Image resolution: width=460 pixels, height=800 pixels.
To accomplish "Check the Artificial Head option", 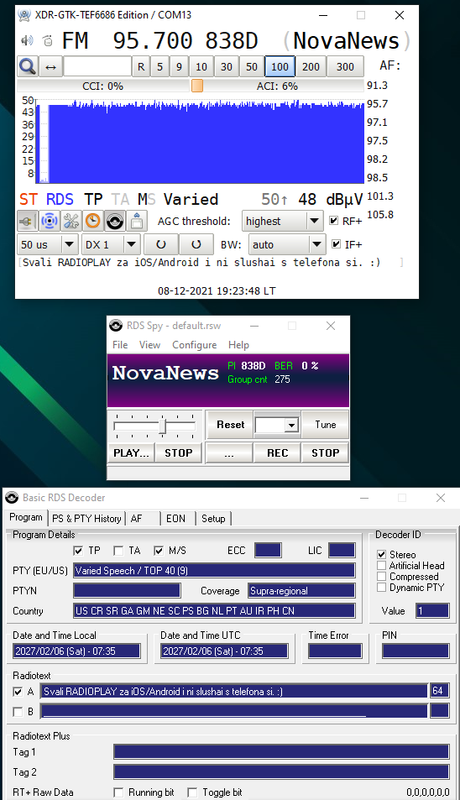I will (381, 565).
